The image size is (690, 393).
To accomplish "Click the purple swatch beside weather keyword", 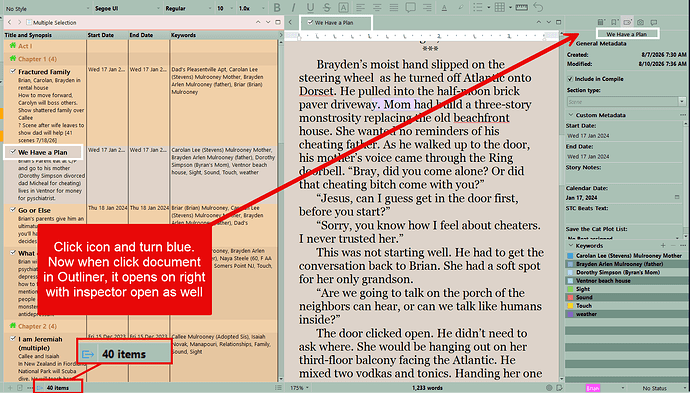I will point(570,314).
